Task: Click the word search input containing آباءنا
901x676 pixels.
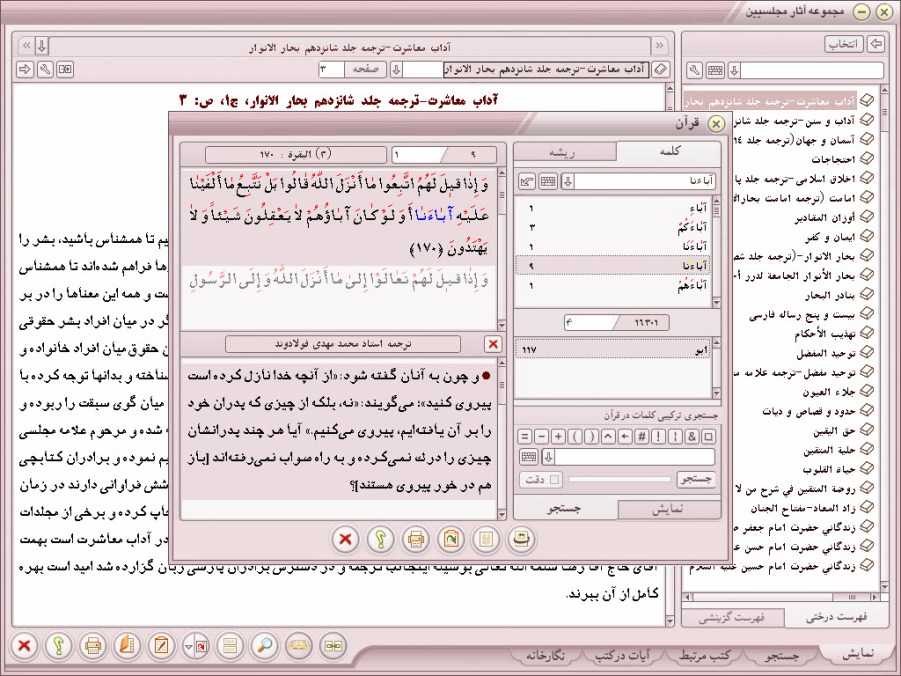Action: point(645,182)
